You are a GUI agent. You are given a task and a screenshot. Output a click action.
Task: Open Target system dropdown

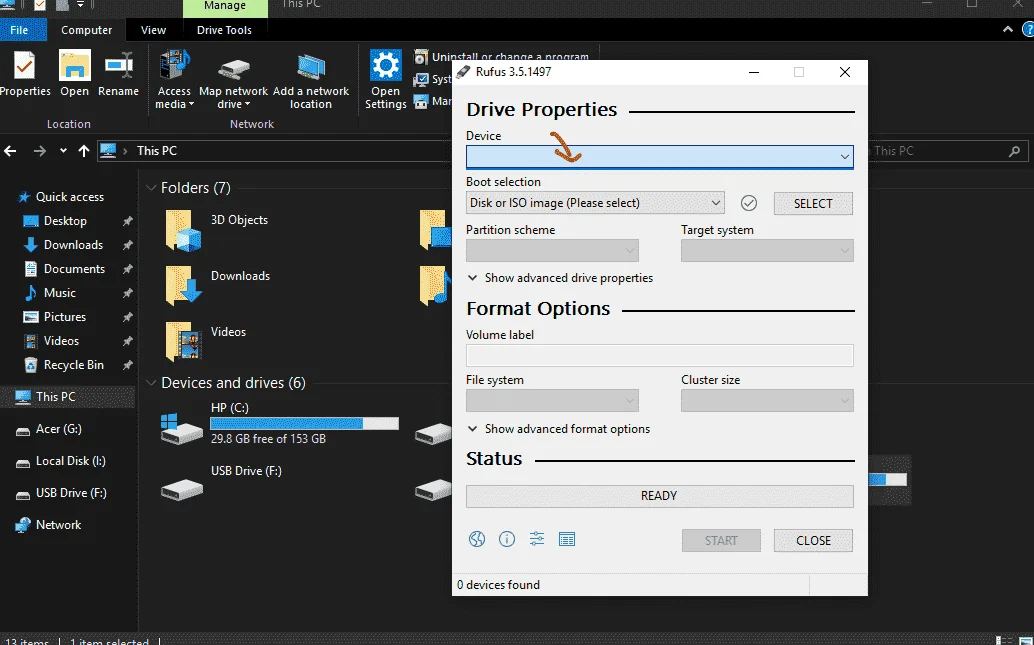767,251
